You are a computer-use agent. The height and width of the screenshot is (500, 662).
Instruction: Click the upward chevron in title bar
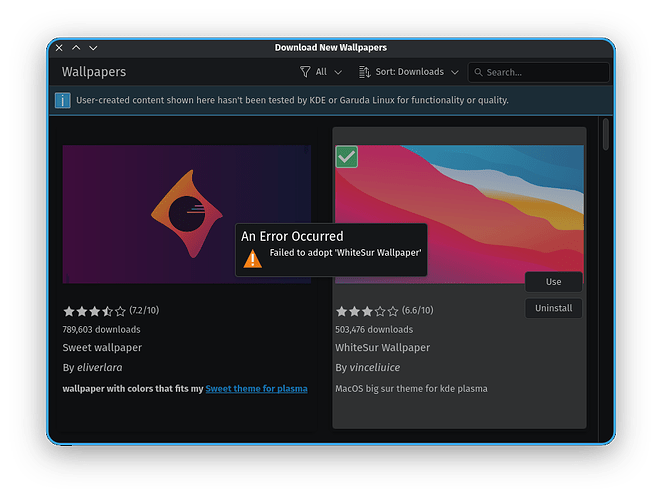(x=76, y=48)
